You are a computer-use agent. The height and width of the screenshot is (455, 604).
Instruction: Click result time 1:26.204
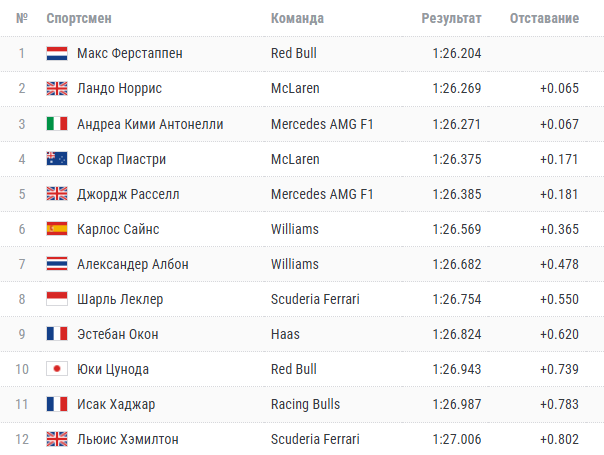click(x=457, y=54)
